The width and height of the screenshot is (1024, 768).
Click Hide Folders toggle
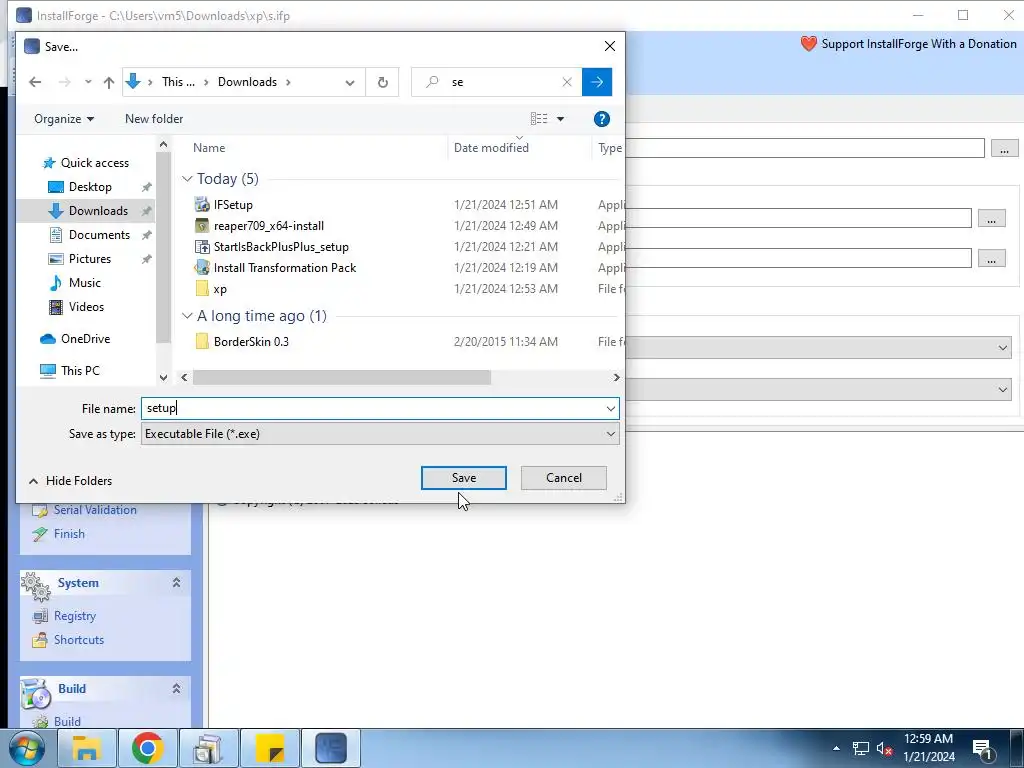71,481
